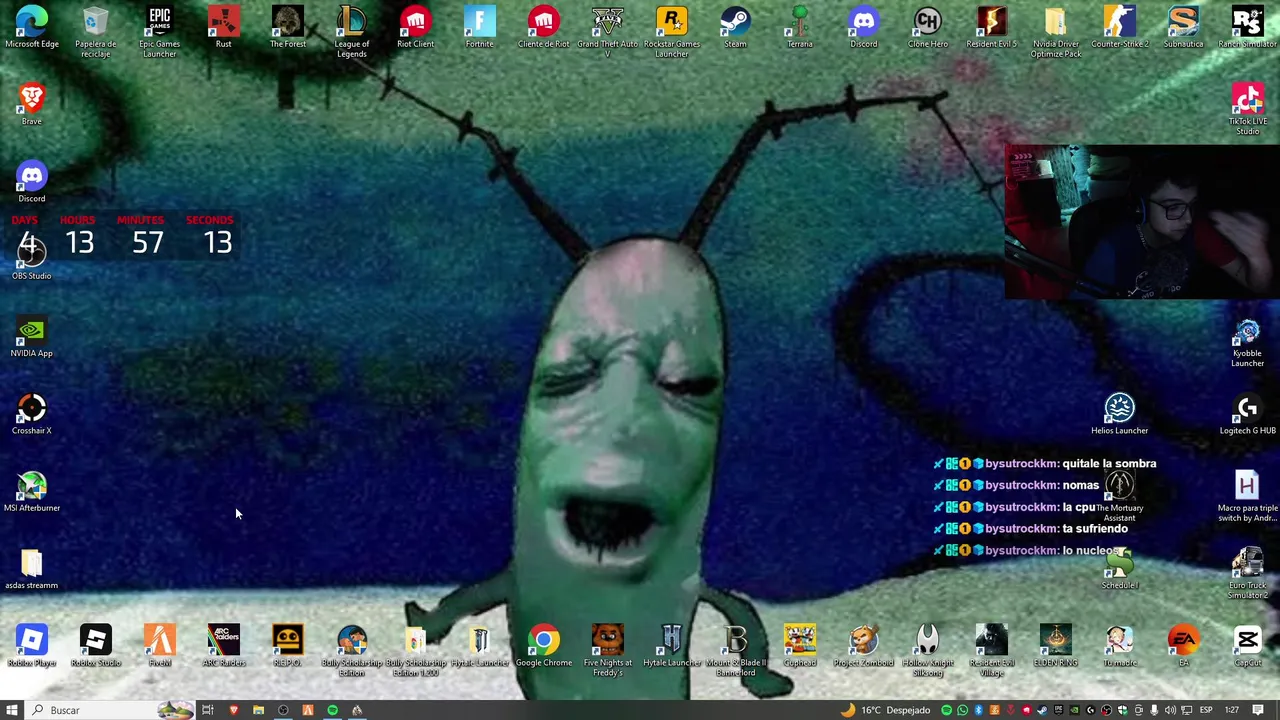Viewport: 1280px width, 720px height.
Task: Select Bully Scholarship Edition 1.200 folder
Action: point(415,650)
